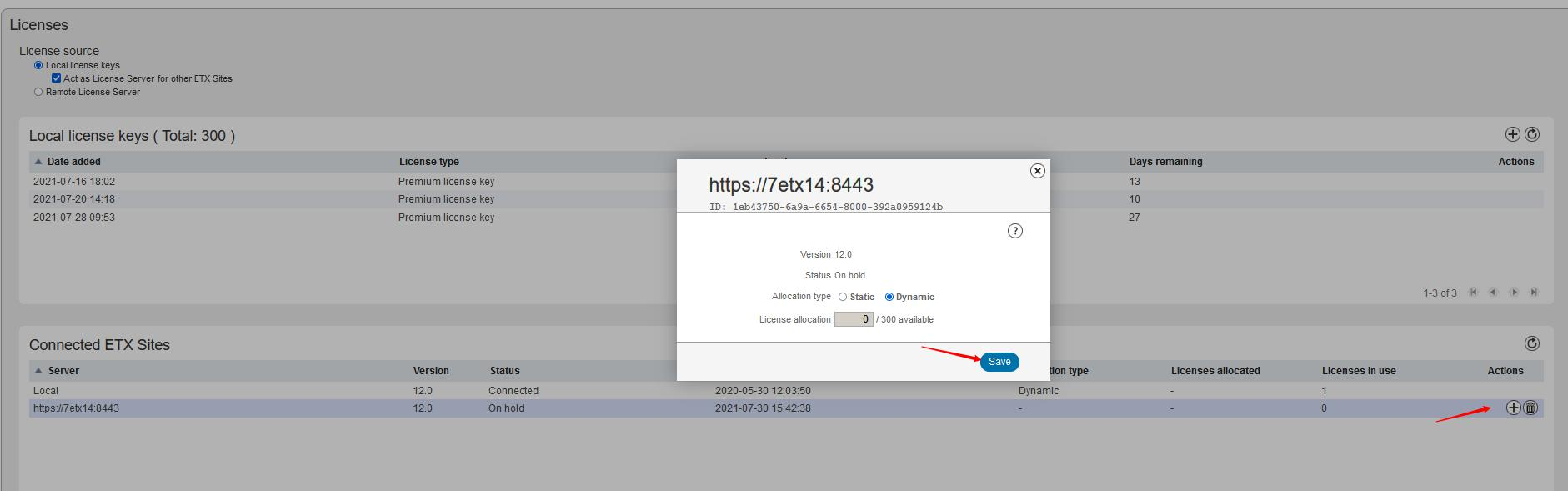This screenshot has width=1568, height=491.
Task: Click the 2020-05-30 12:03:50 timestamp cell
Action: [x=763, y=391]
